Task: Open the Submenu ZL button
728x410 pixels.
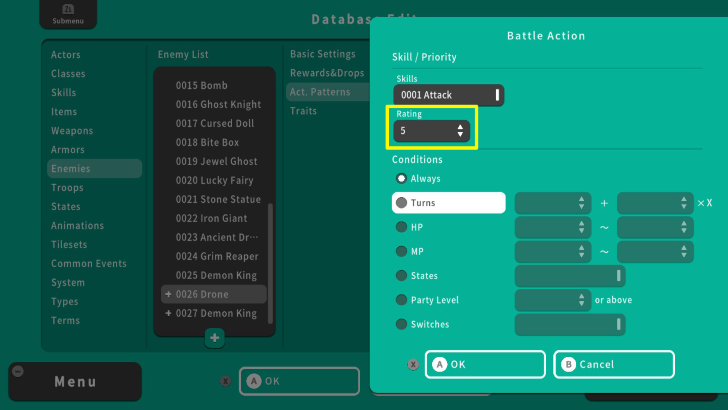Action: point(68,14)
